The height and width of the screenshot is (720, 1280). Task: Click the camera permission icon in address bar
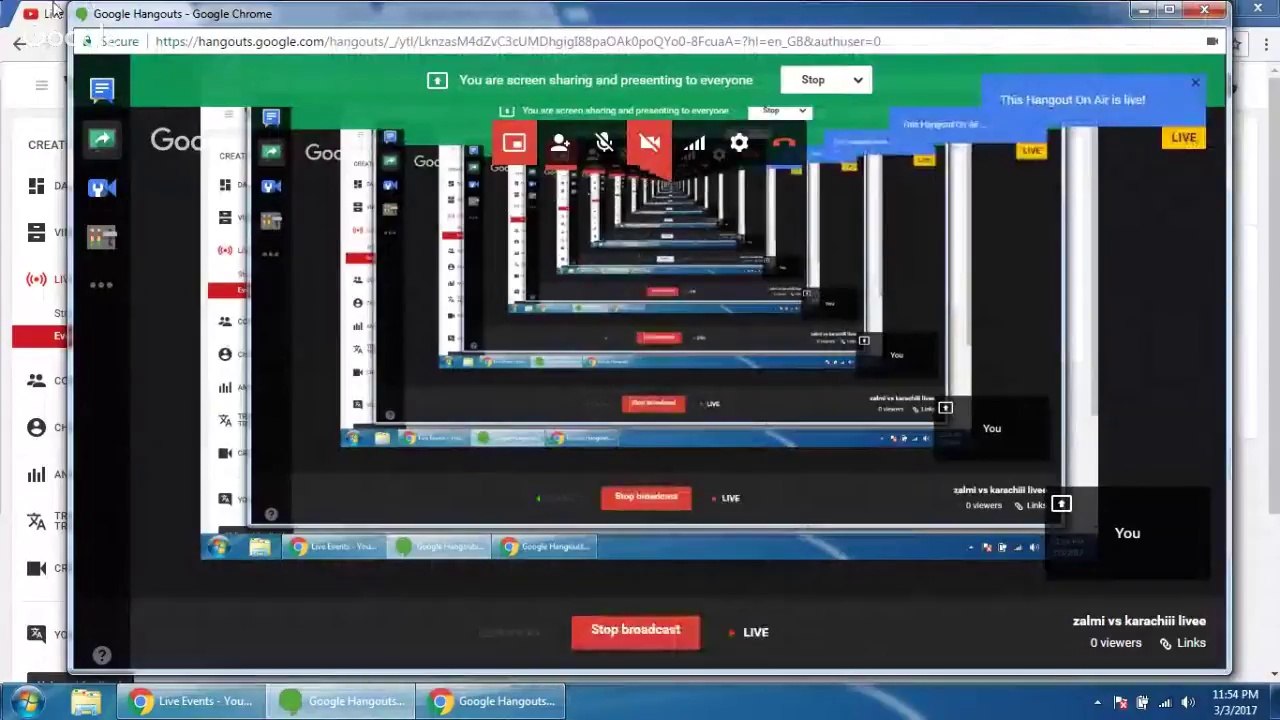tap(1212, 42)
